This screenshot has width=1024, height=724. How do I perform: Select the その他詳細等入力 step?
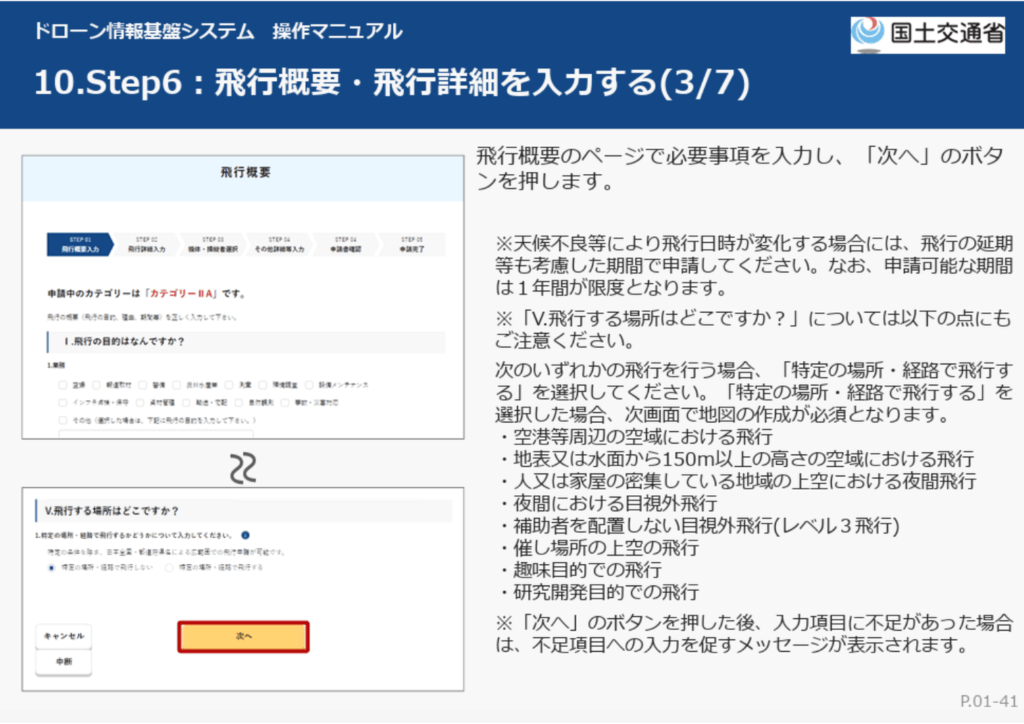pyautogui.click(x=278, y=244)
